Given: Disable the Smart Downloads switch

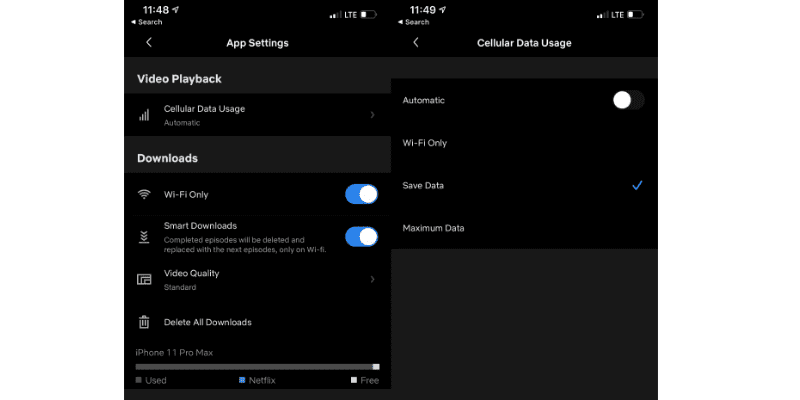Looking at the screenshot, I should 362,237.
